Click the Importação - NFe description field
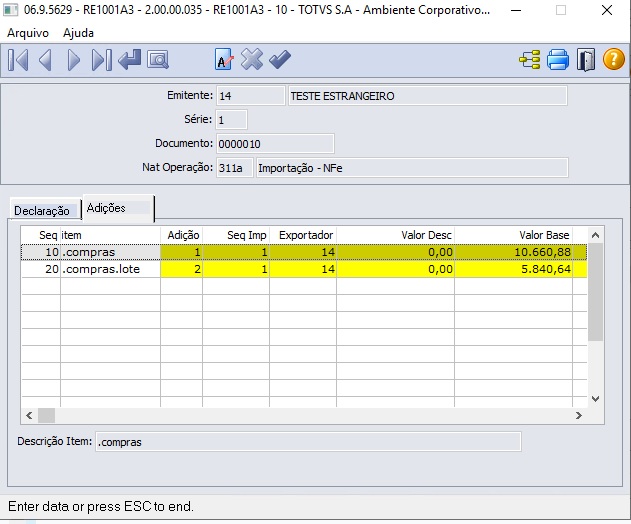Image resolution: width=631 pixels, height=524 pixels. [412, 168]
